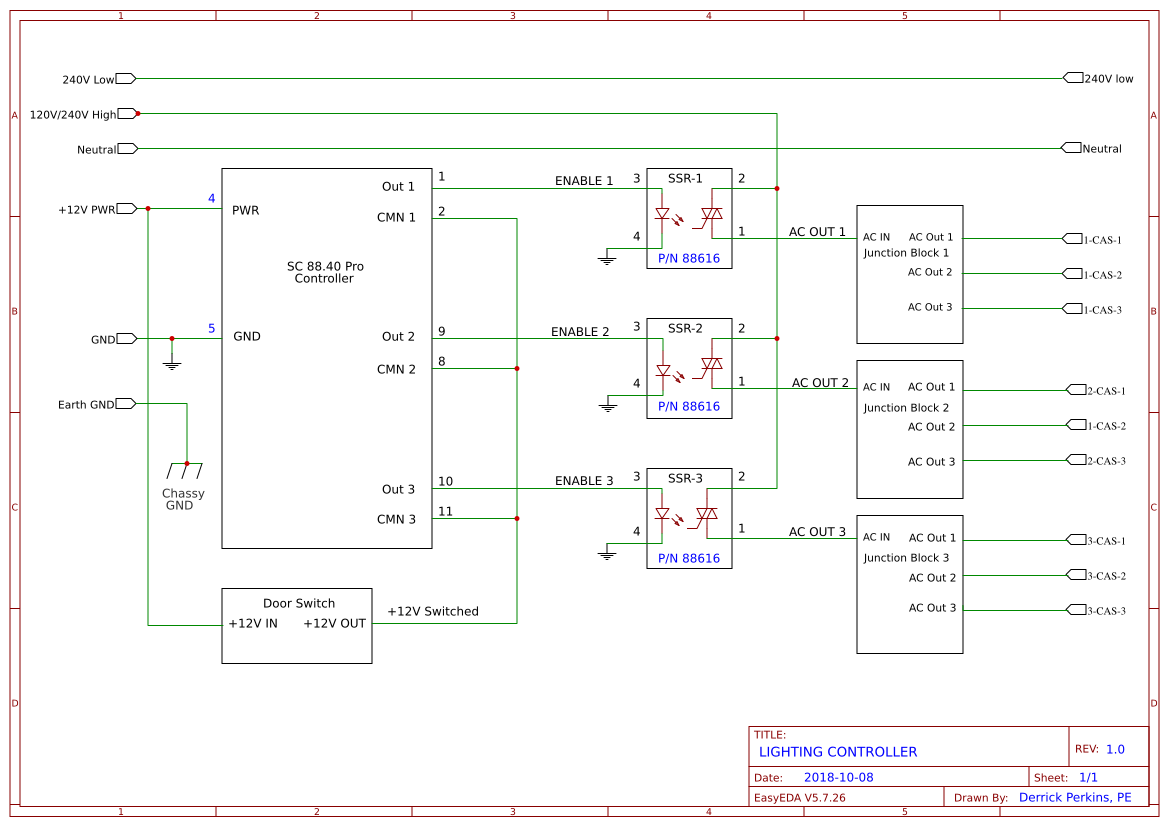Screen dimensions: 1169x827
Task: Select the ENABLE 3 net label
Action: pos(584,481)
